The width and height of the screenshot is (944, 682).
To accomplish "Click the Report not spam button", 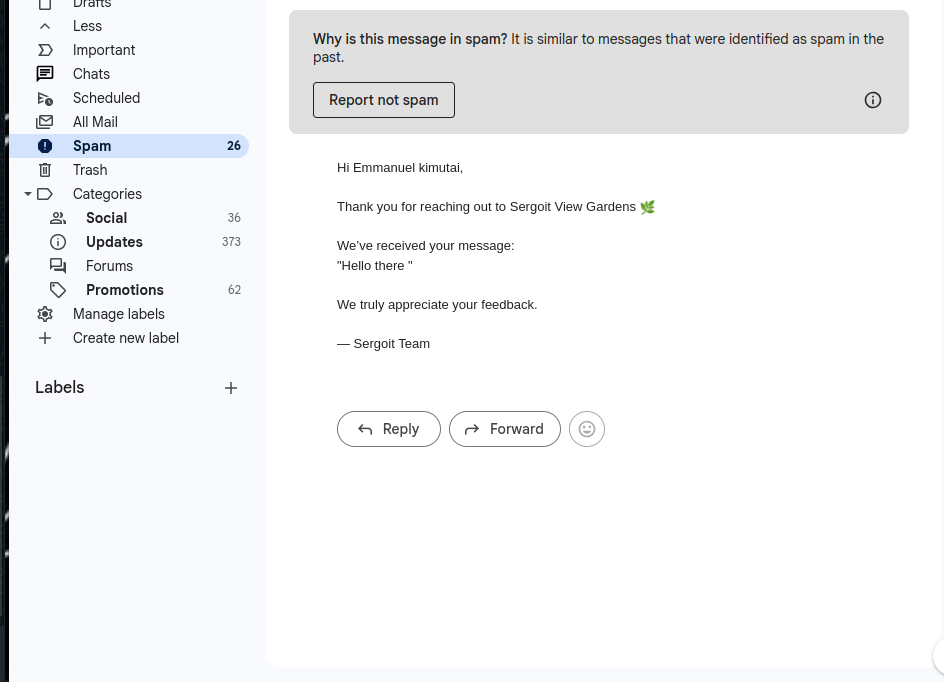I will tap(384, 100).
